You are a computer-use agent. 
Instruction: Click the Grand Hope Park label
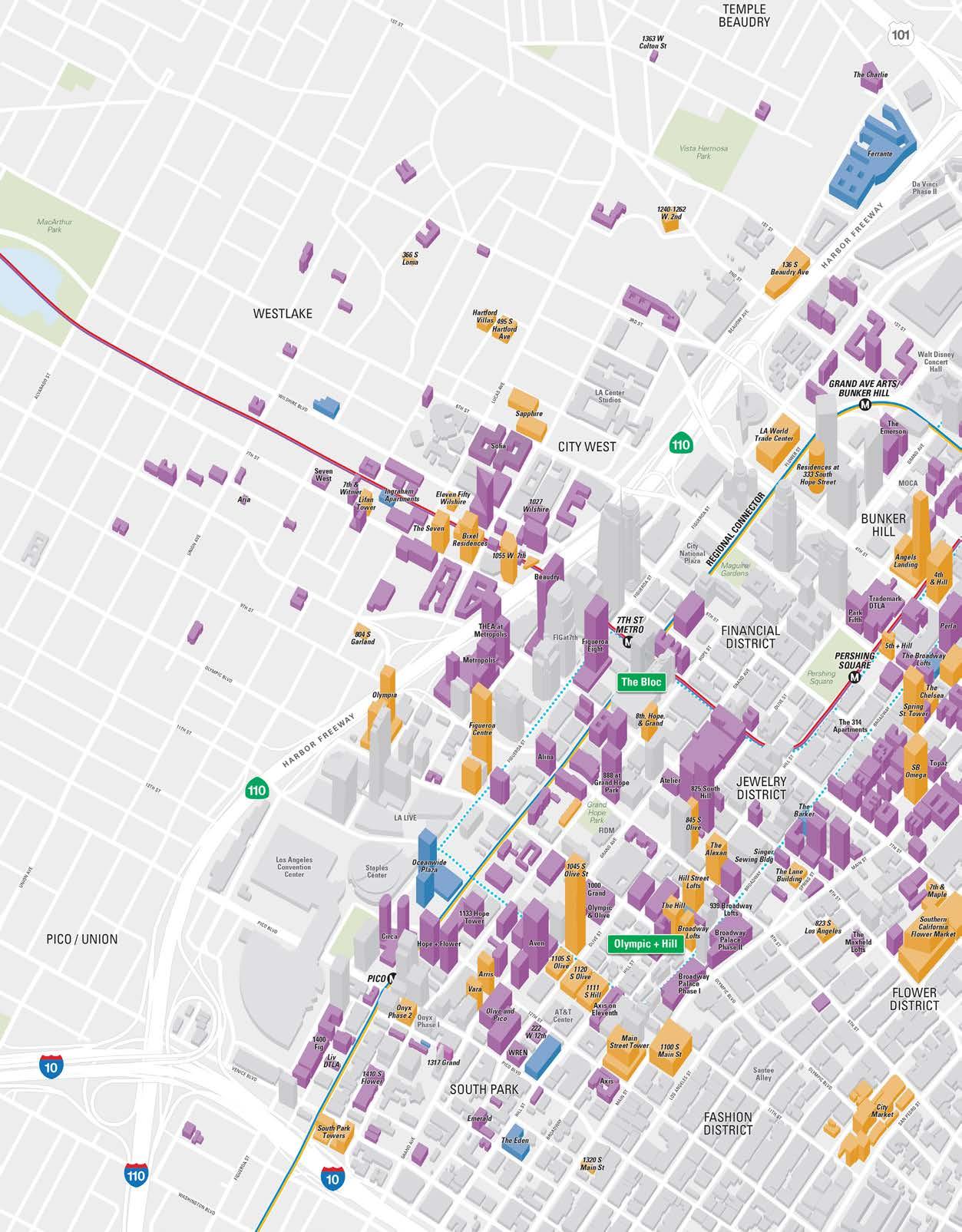coord(597,812)
